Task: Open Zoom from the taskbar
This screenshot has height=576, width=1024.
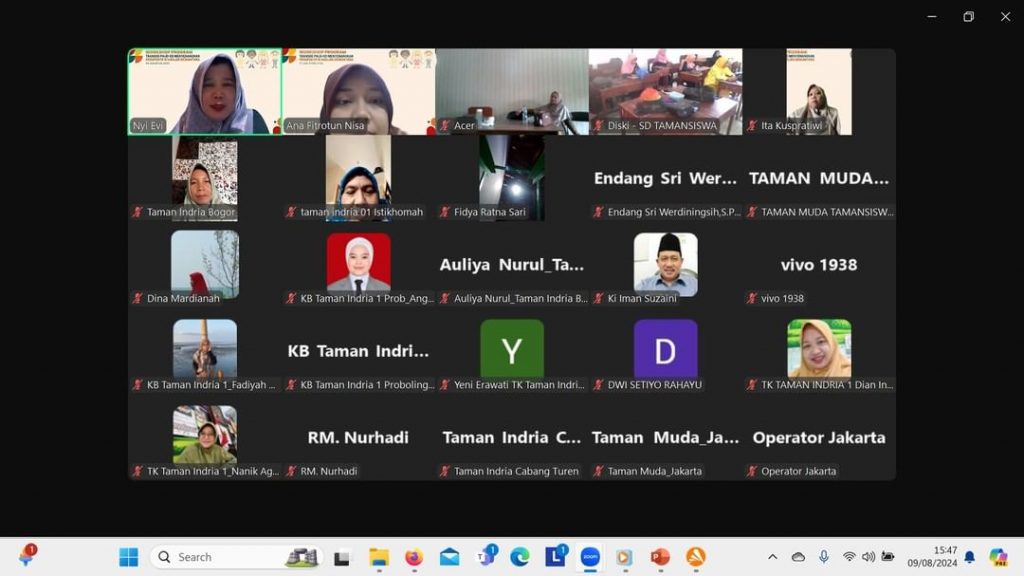Action: click(590, 557)
